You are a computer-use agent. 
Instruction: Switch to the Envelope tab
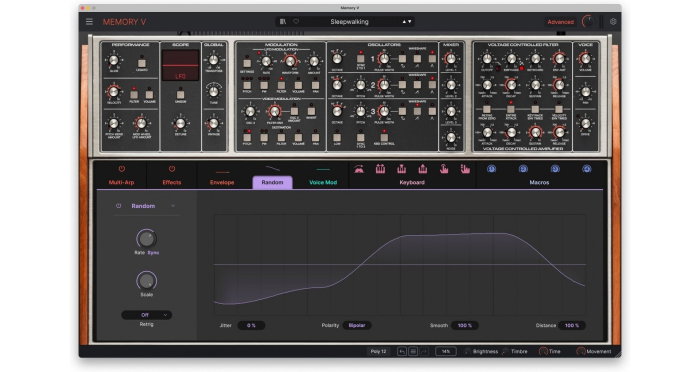(222, 182)
